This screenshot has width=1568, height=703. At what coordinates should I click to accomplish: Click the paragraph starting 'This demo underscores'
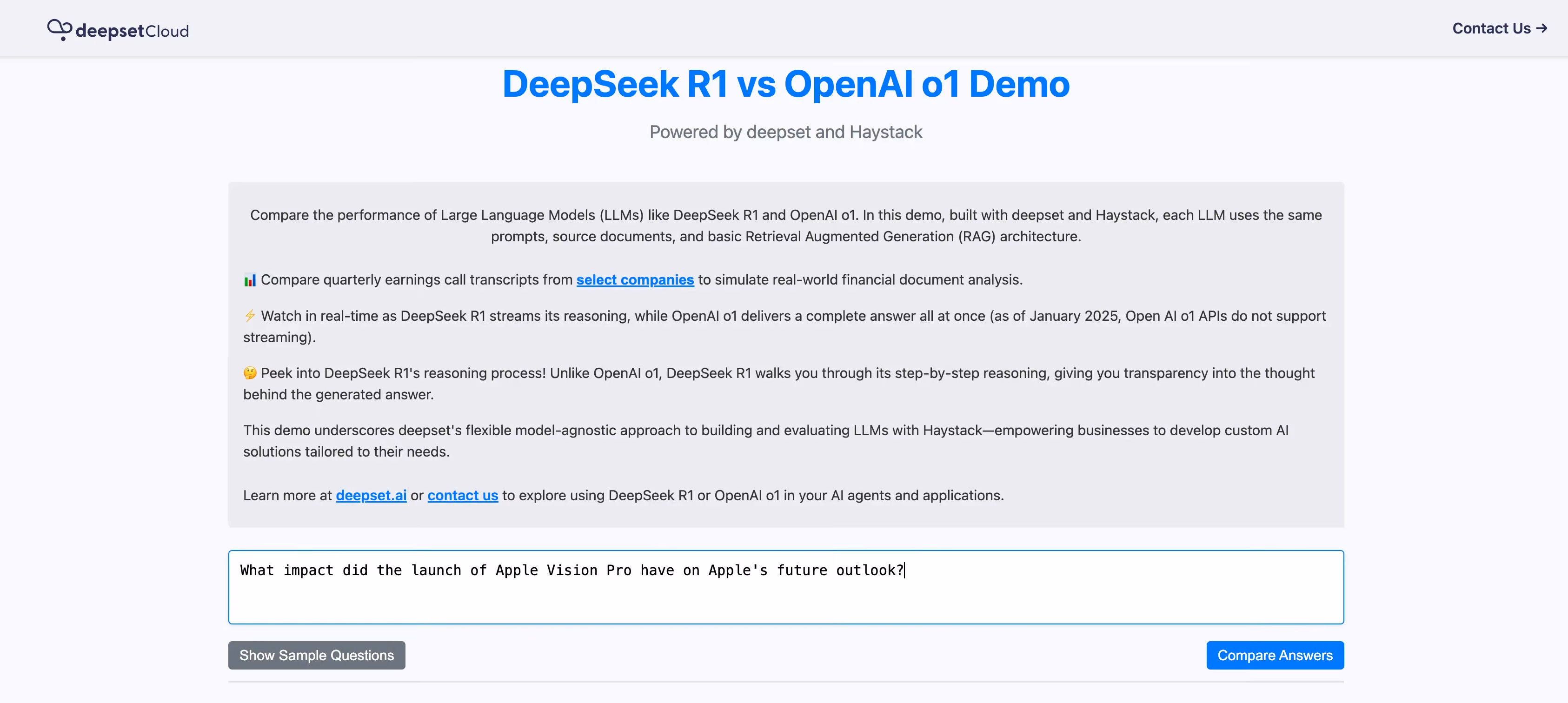[x=766, y=441]
